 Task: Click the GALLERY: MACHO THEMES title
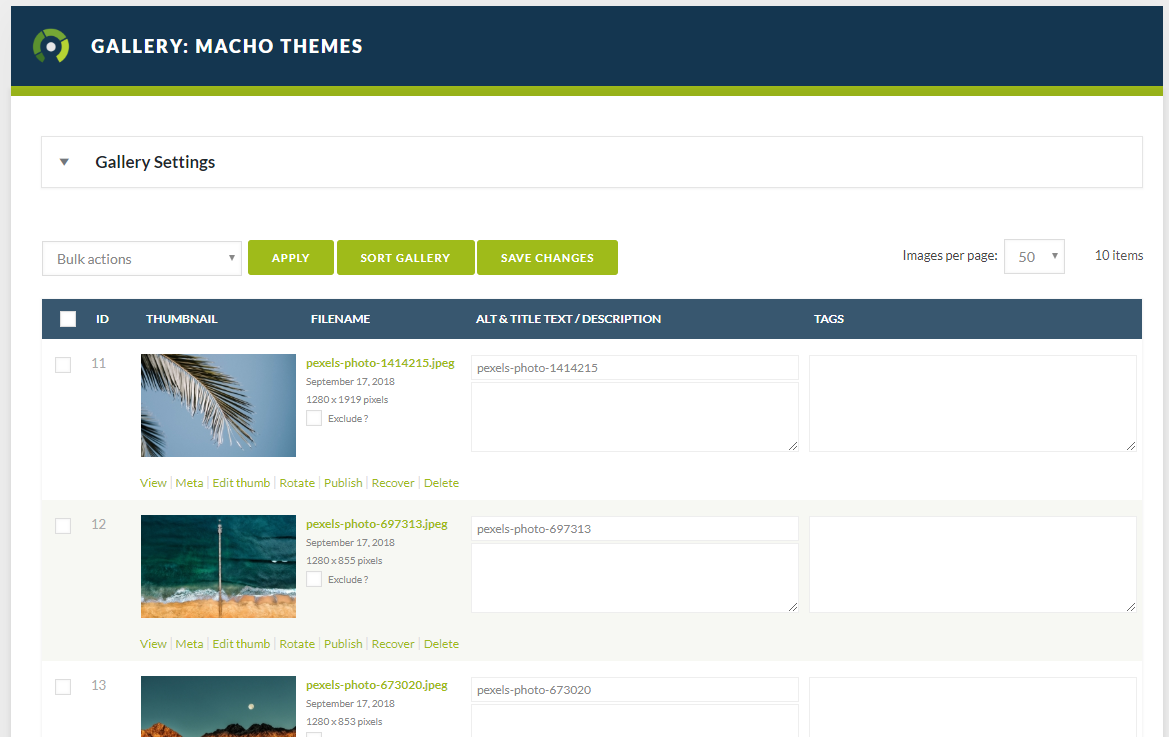pos(227,46)
